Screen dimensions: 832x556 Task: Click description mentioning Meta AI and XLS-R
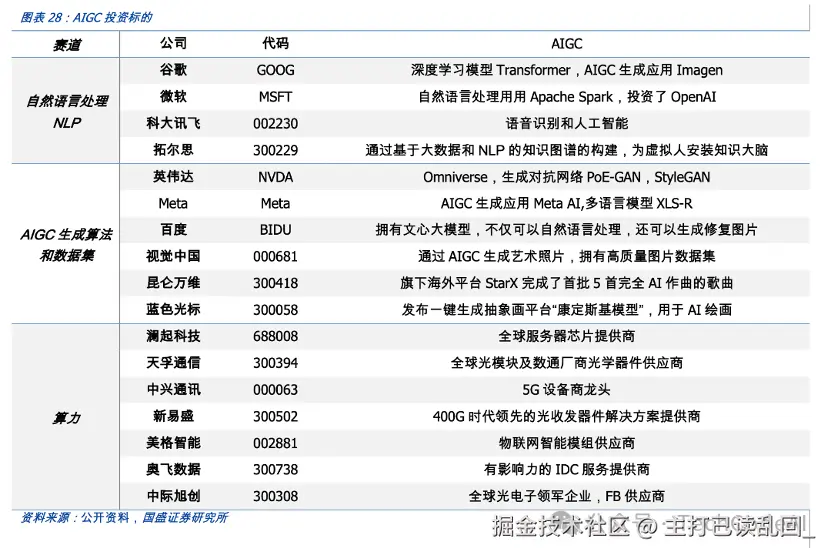567,203
